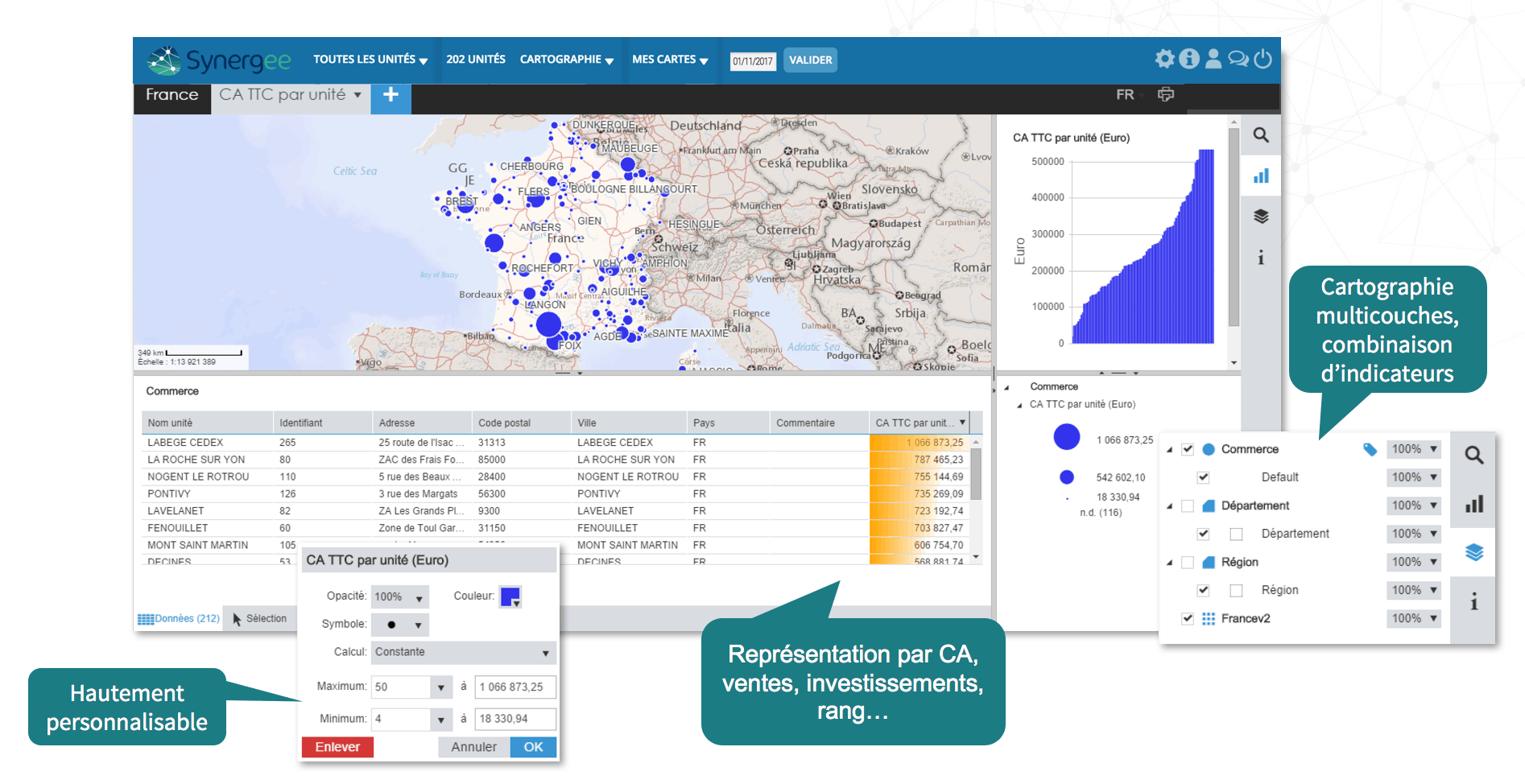Click the info circle icon in top header
Viewport: 1525px width, 784px height.
click(1189, 59)
